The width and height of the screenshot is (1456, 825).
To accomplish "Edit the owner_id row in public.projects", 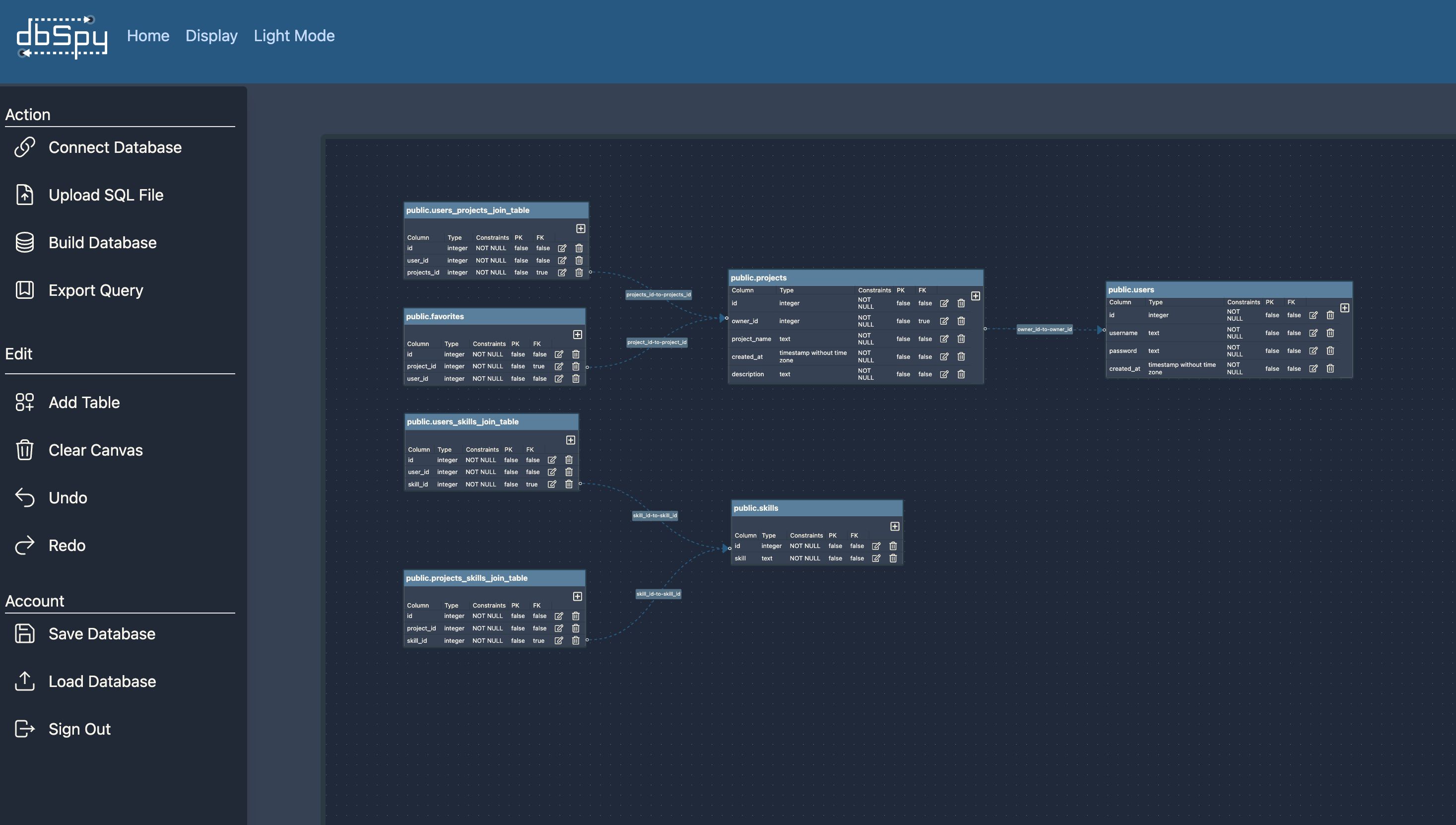I will tap(944, 321).
